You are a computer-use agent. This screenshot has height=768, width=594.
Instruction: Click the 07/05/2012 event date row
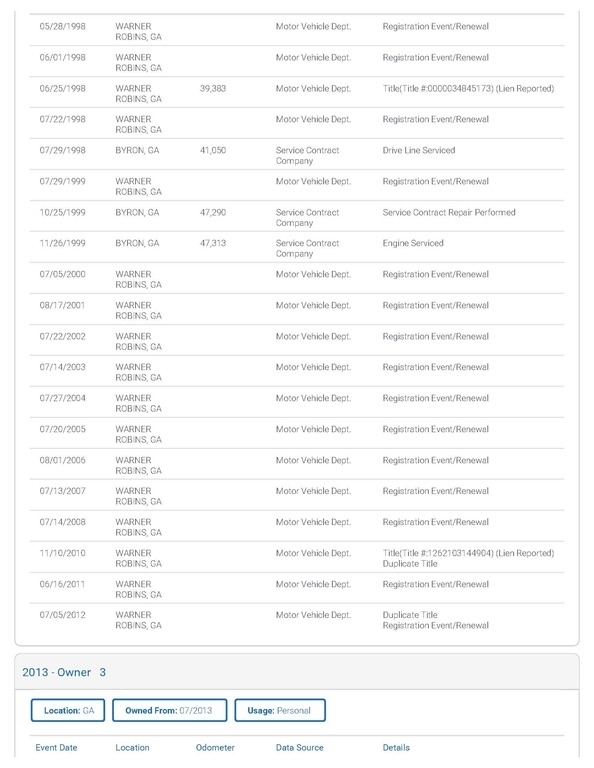(x=297, y=619)
